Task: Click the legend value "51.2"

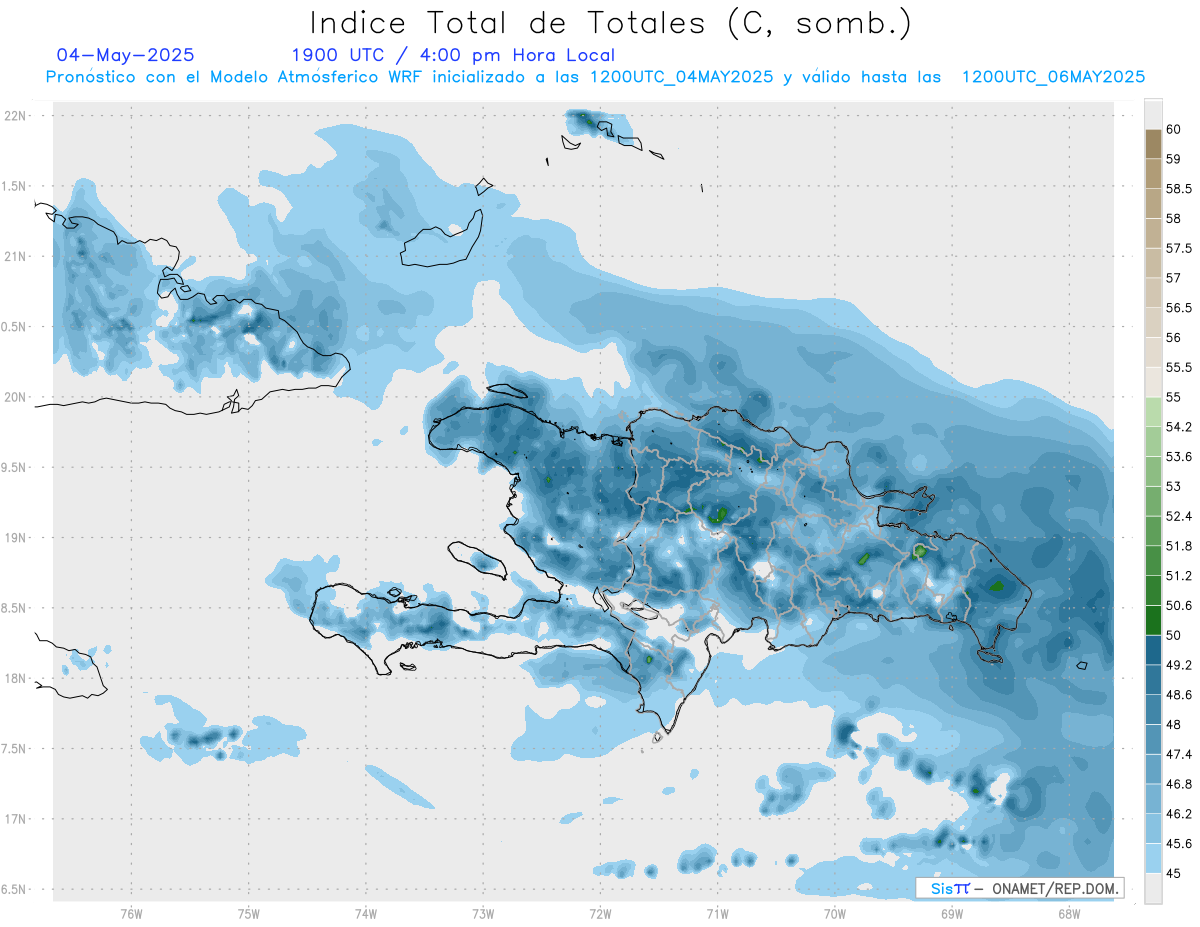Action: click(x=1179, y=576)
